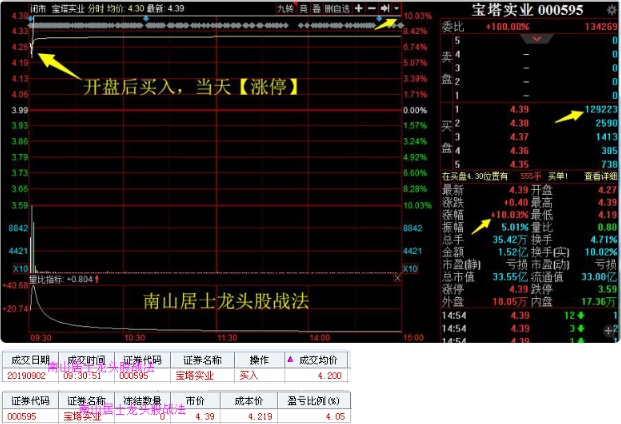The width and height of the screenshot is (621, 424).
Task: Click the 换手 4.71% value
Action: 604,240
